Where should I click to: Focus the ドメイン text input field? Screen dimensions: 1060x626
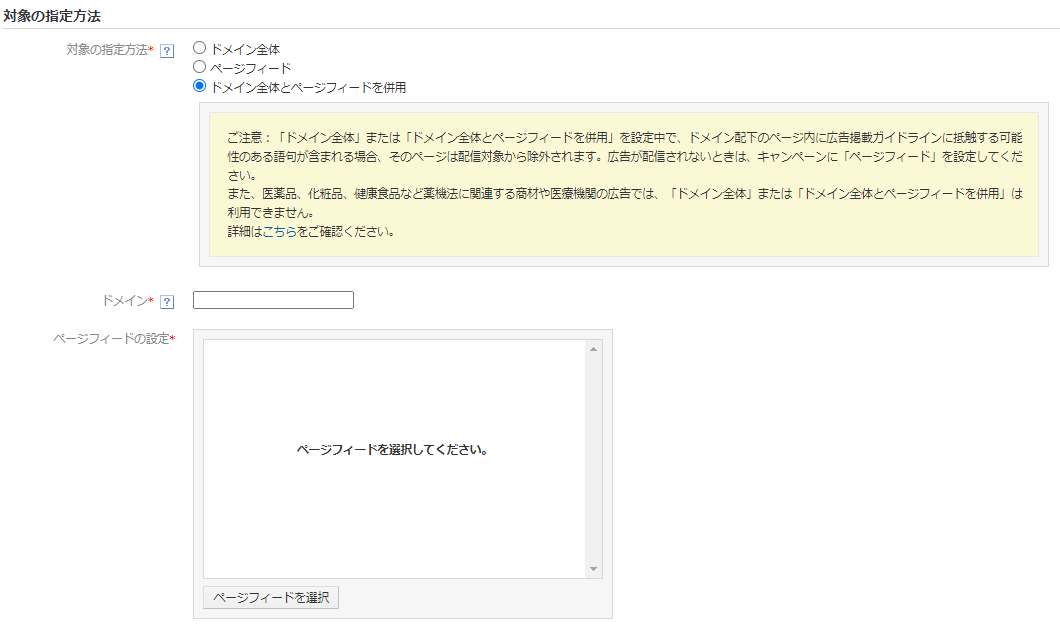click(x=273, y=300)
